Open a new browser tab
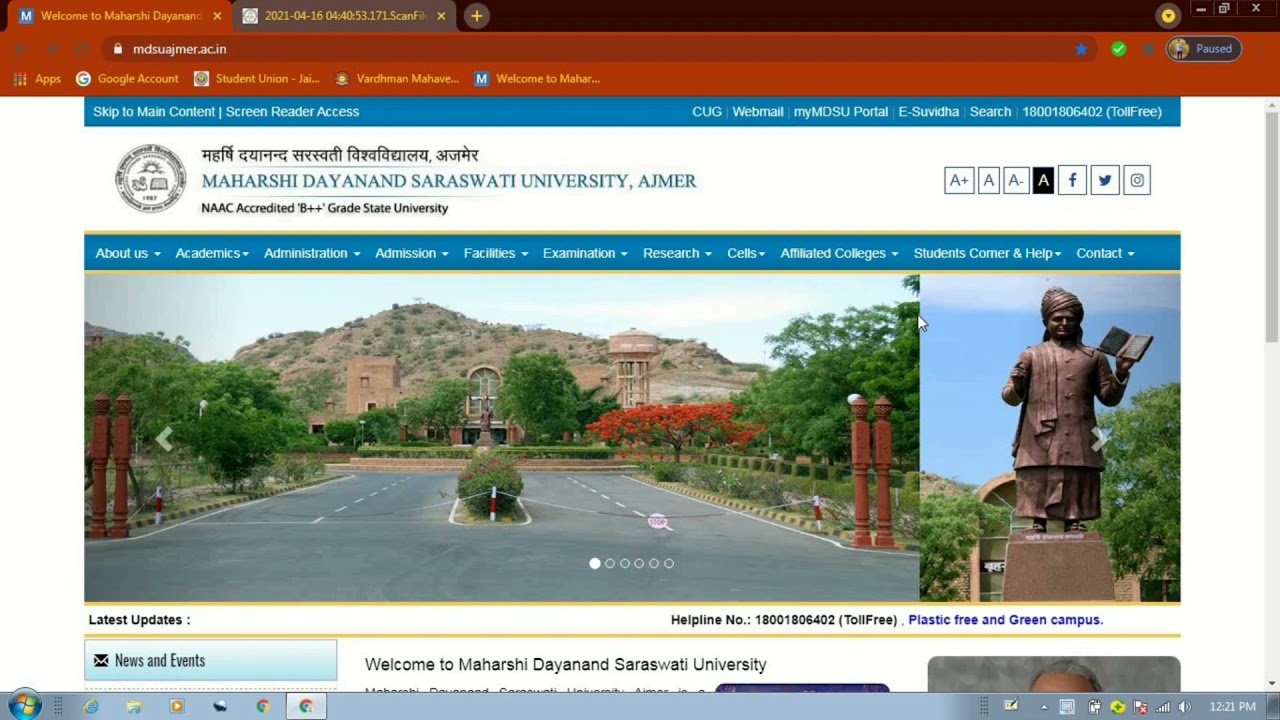 [x=476, y=16]
